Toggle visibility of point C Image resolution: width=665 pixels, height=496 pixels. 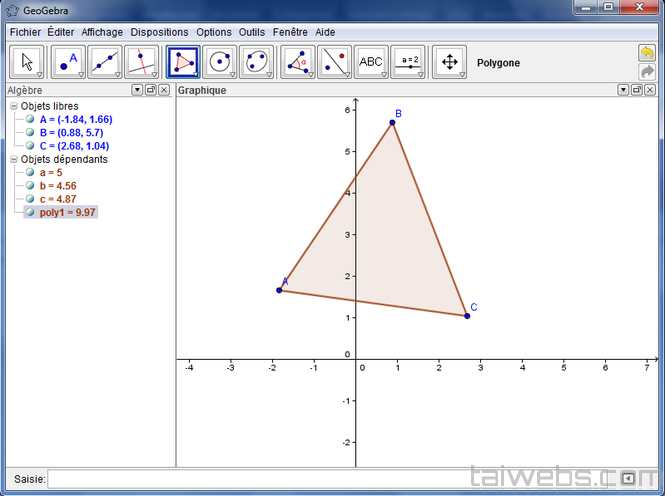(x=30, y=145)
